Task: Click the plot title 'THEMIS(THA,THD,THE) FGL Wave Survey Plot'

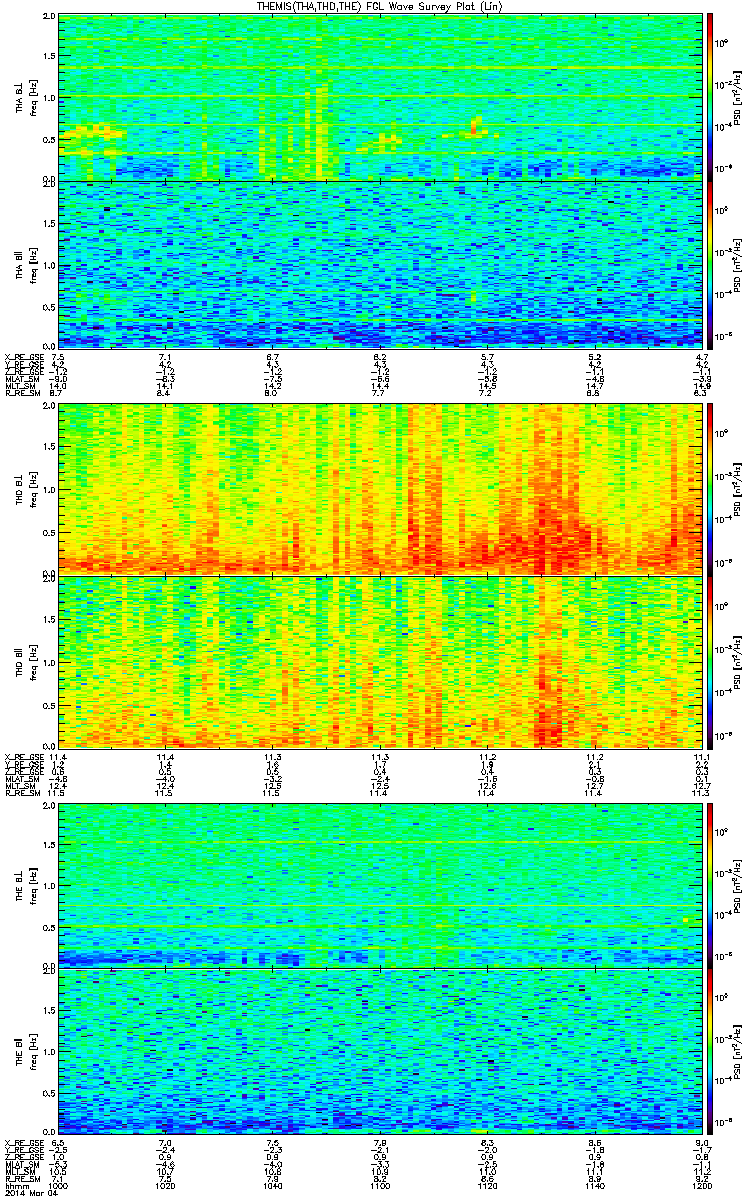Action: tap(380, 6)
